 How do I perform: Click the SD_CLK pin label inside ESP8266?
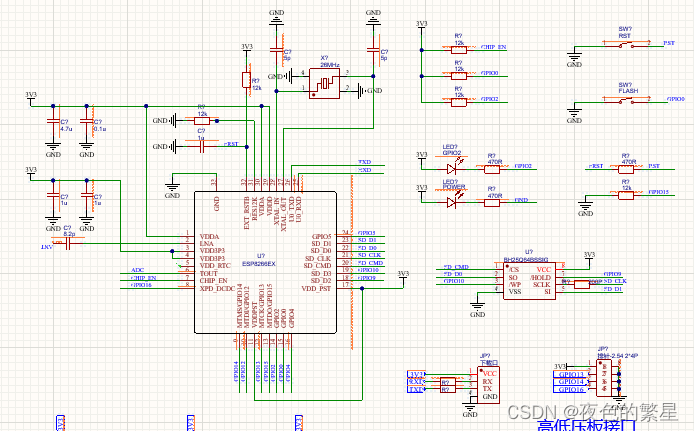[318, 258]
